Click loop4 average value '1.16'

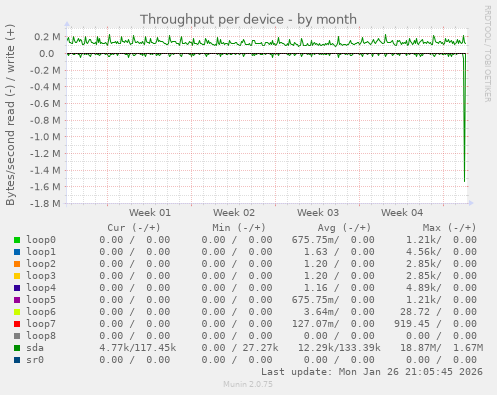click(x=315, y=288)
